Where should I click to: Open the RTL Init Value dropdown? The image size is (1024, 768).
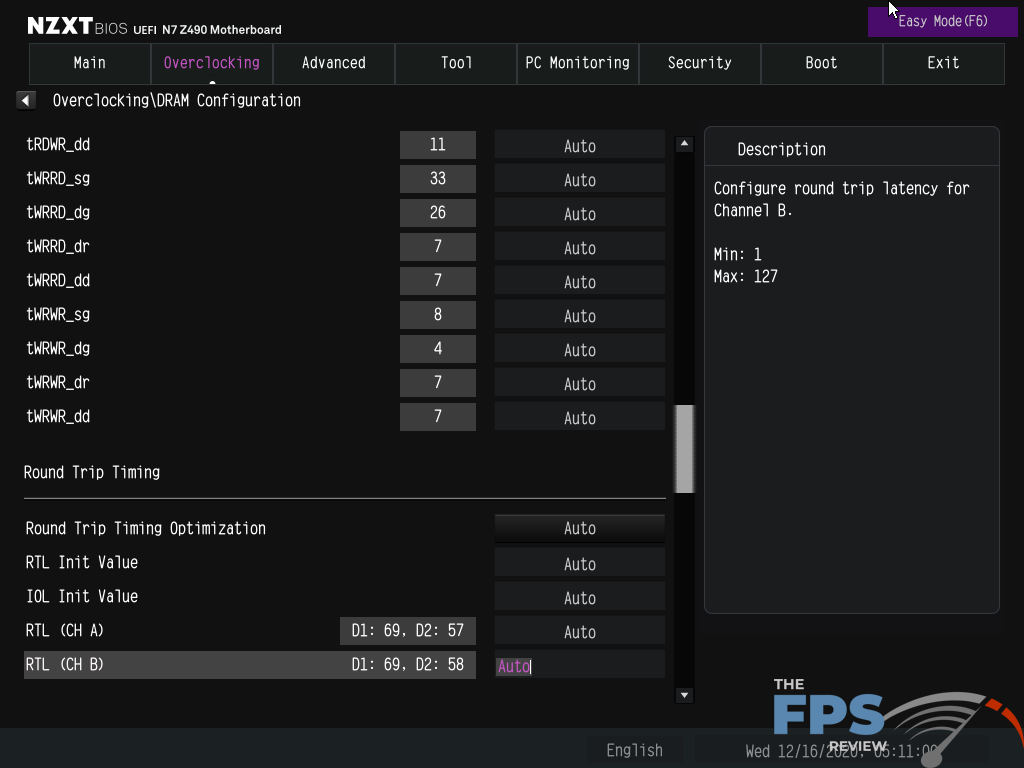point(579,564)
